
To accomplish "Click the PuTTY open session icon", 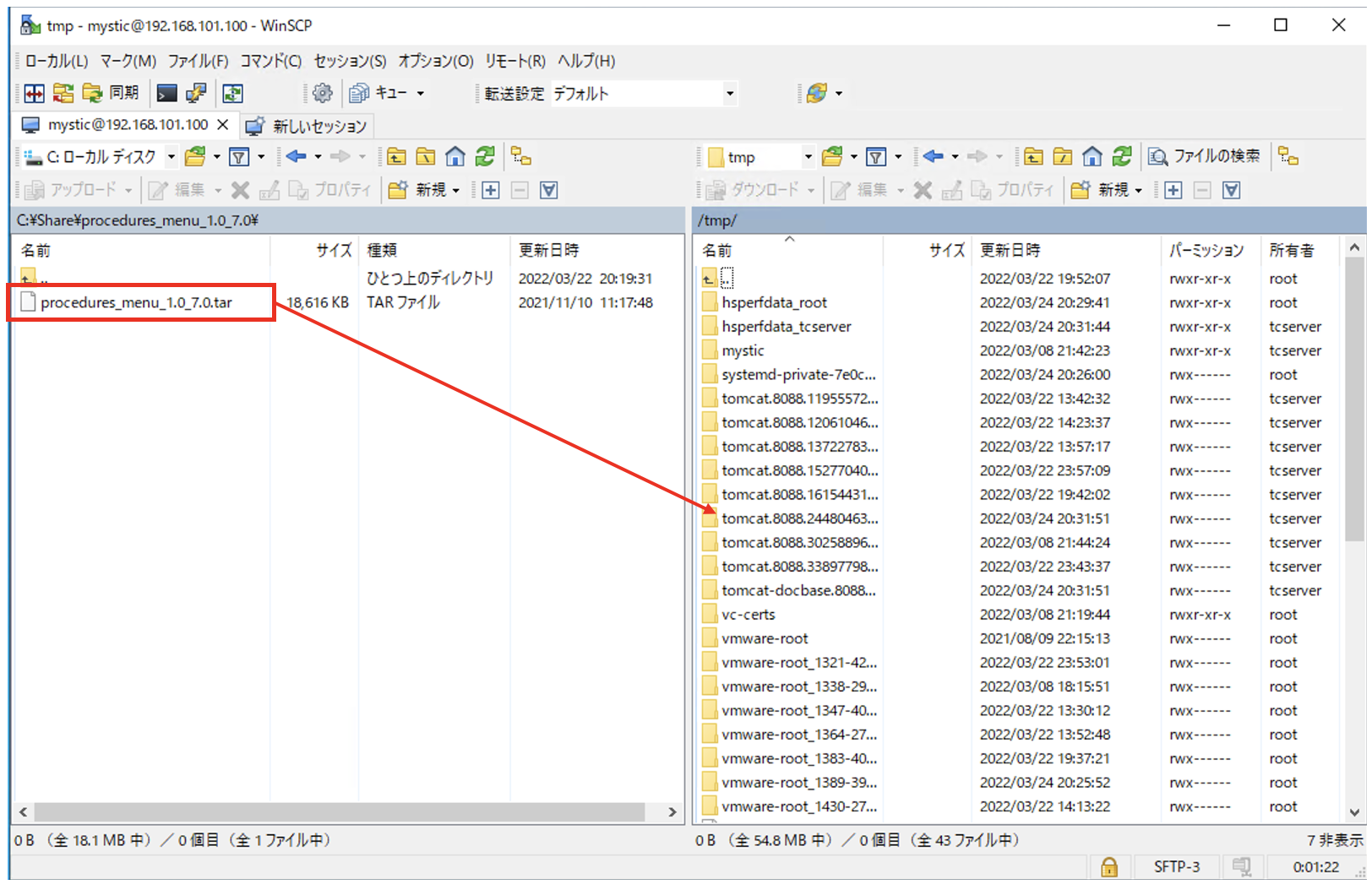I will (196, 93).
